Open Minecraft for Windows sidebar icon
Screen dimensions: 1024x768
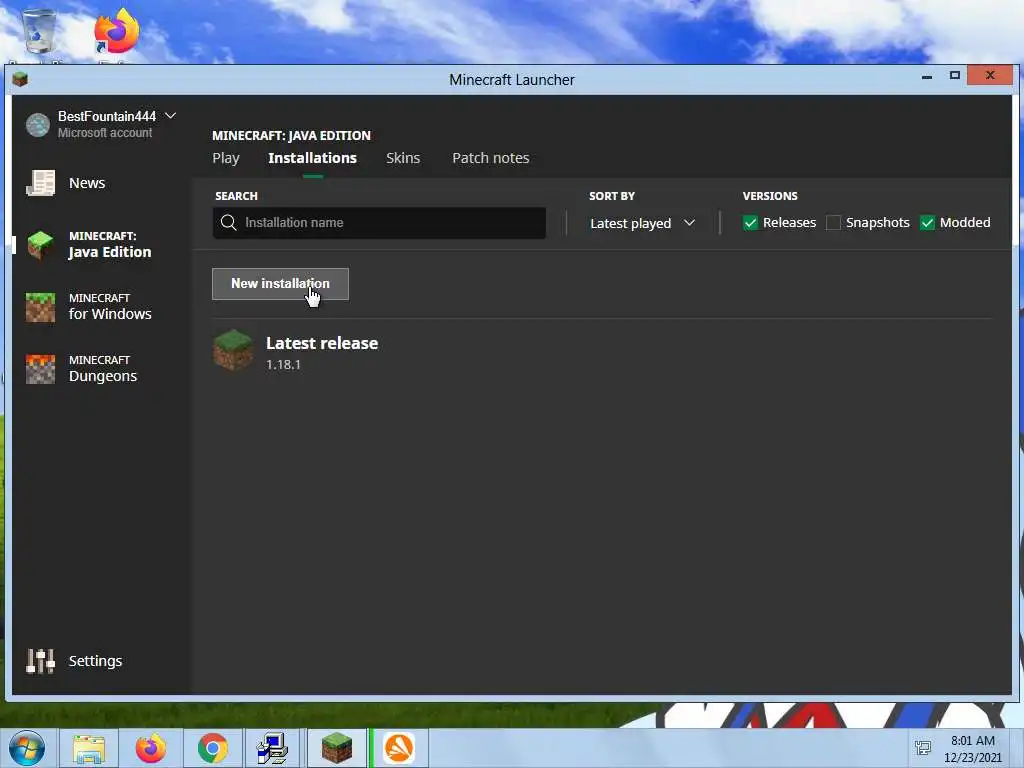(40, 307)
